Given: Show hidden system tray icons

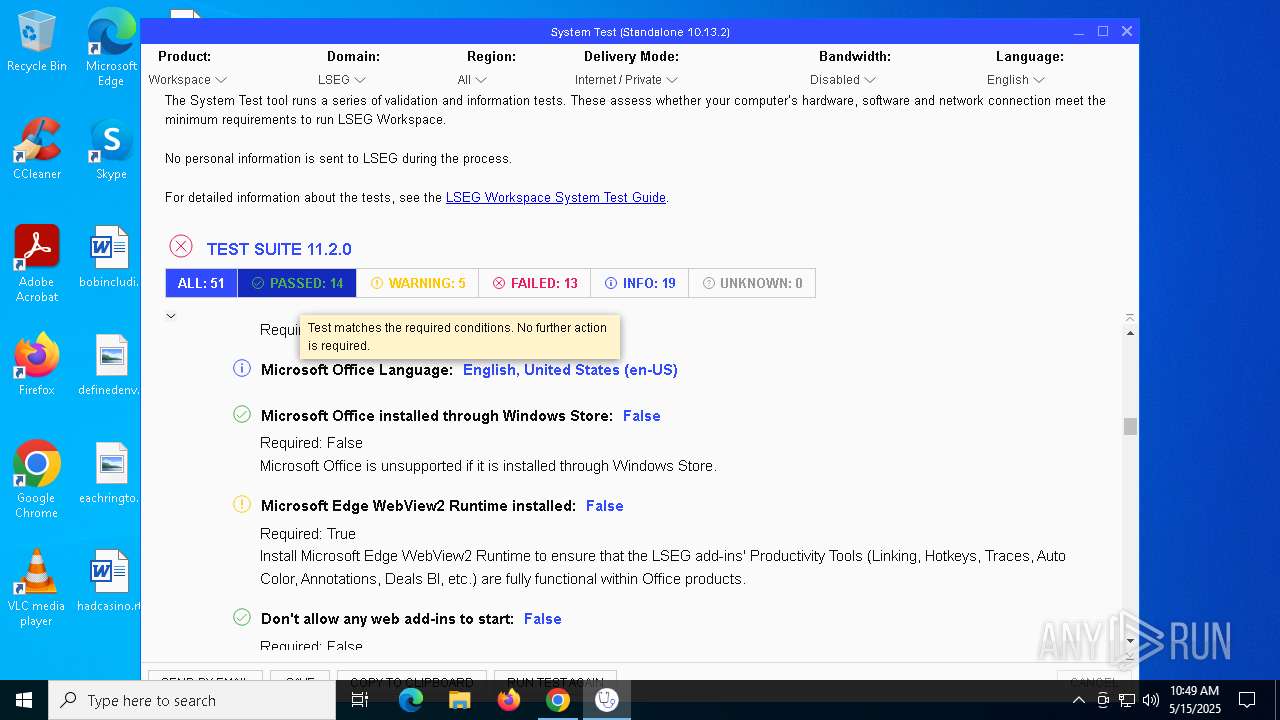Looking at the screenshot, I should (1079, 700).
